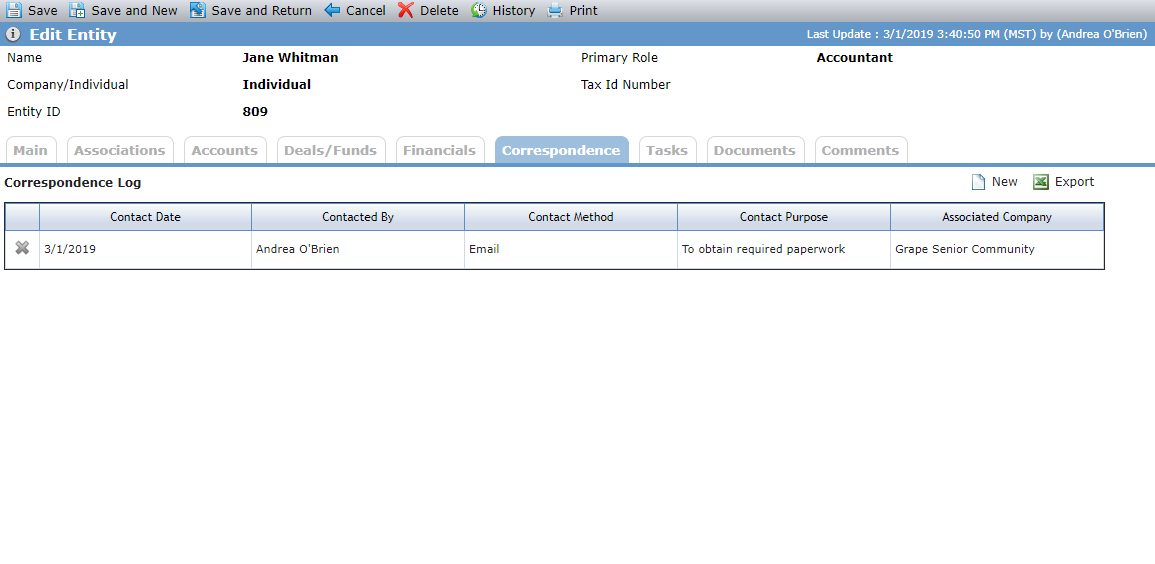Click the info icon beside Edit Entity
The width and height of the screenshot is (1155, 564).
[x=13, y=35]
